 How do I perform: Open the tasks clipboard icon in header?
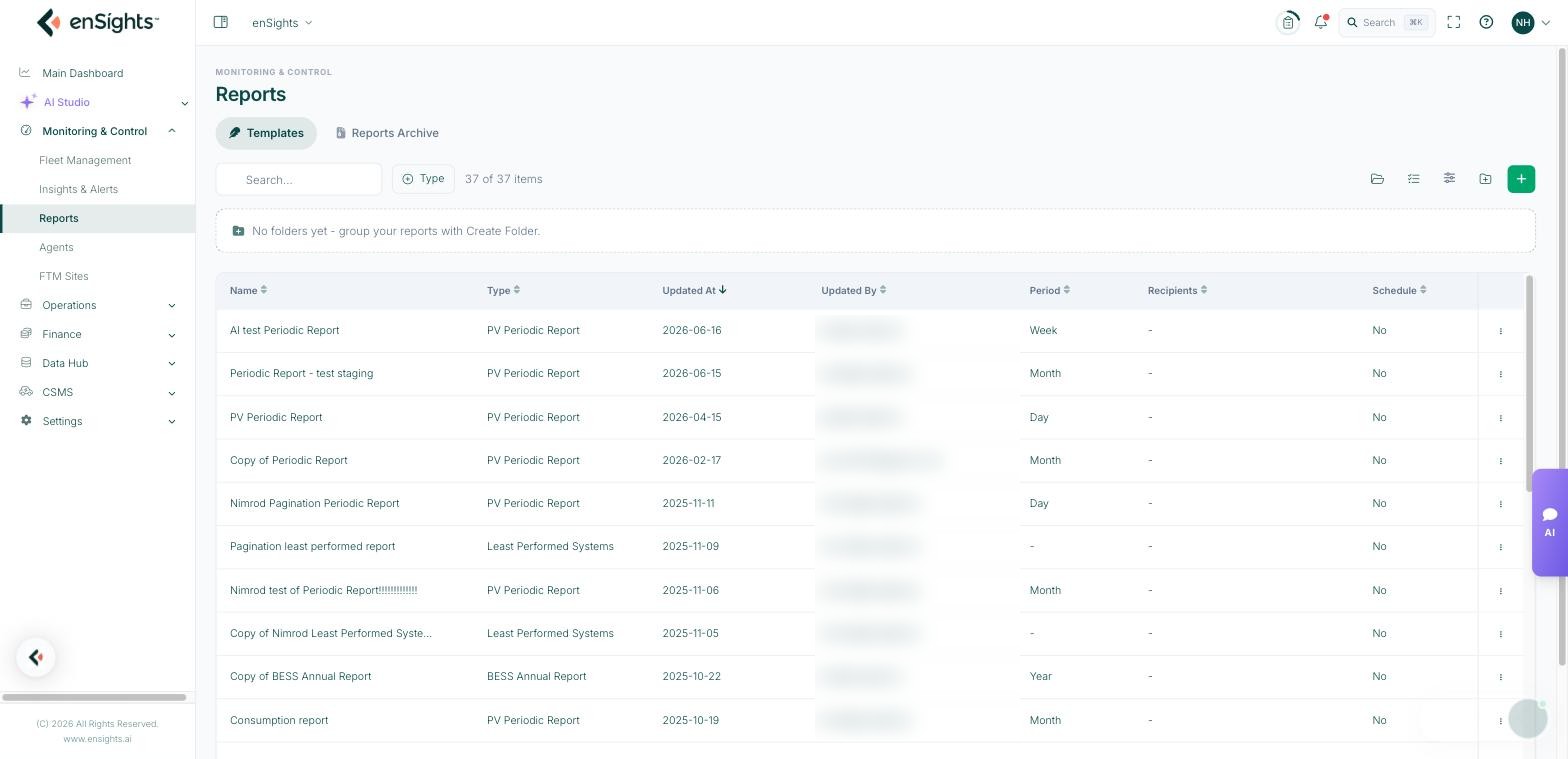1288,22
